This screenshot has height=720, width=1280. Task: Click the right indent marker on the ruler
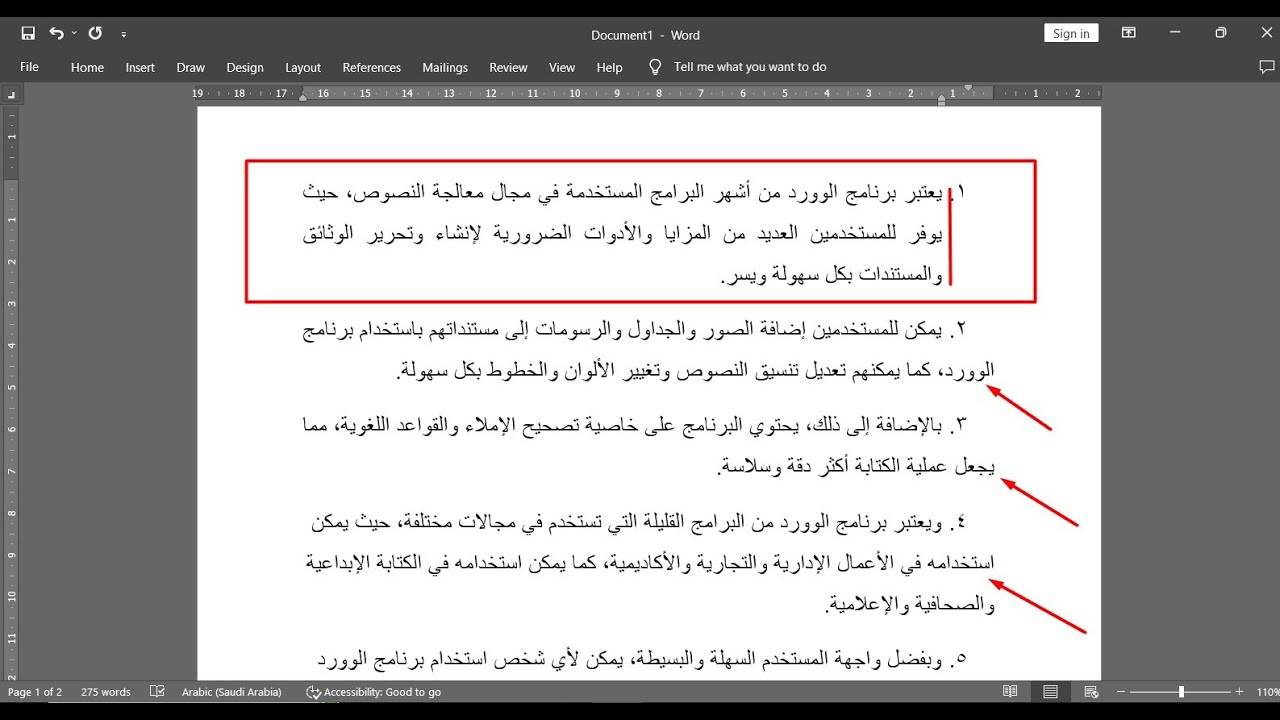coord(942,98)
